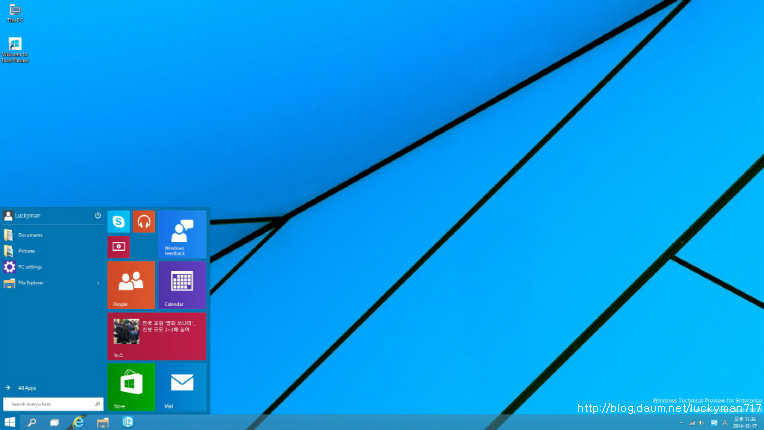Image resolution: width=764 pixels, height=430 pixels.
Task: Open Task View on taskbar
Action: 55,422
